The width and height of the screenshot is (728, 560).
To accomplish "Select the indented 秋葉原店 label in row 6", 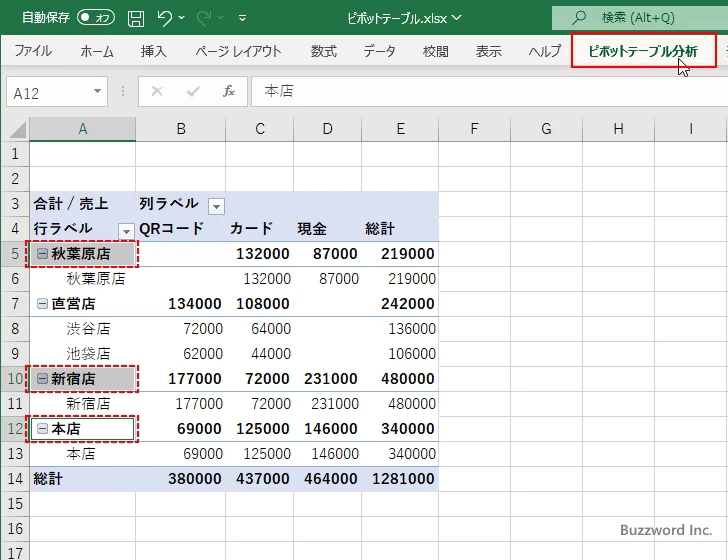I will coord(96,279).
